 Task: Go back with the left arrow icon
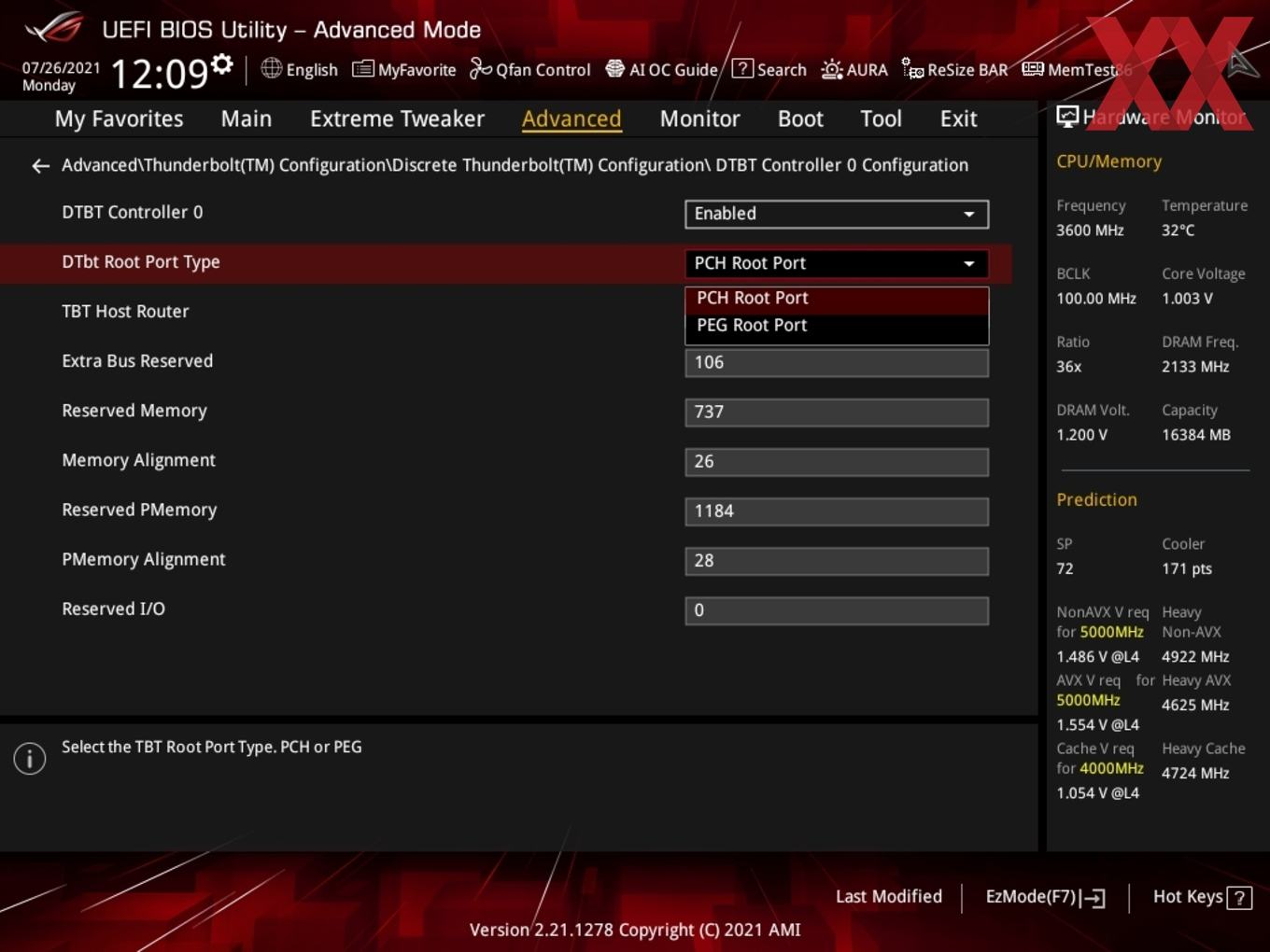(x=40, y=166)
